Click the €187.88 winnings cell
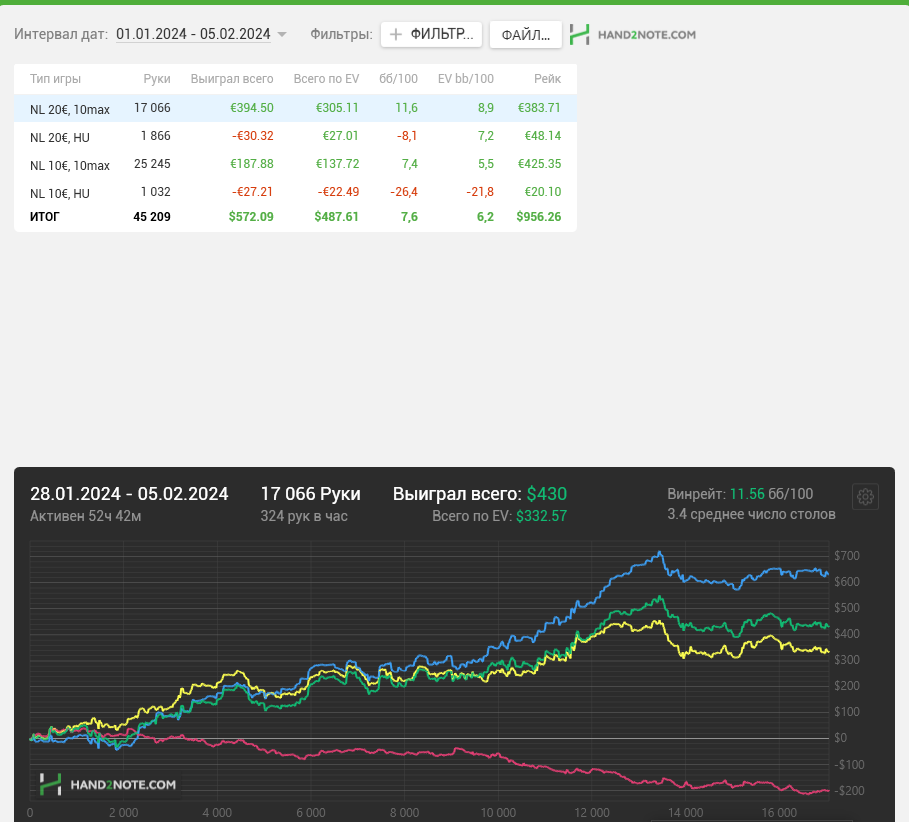909x822 pixels. click(x=252, y=163)
